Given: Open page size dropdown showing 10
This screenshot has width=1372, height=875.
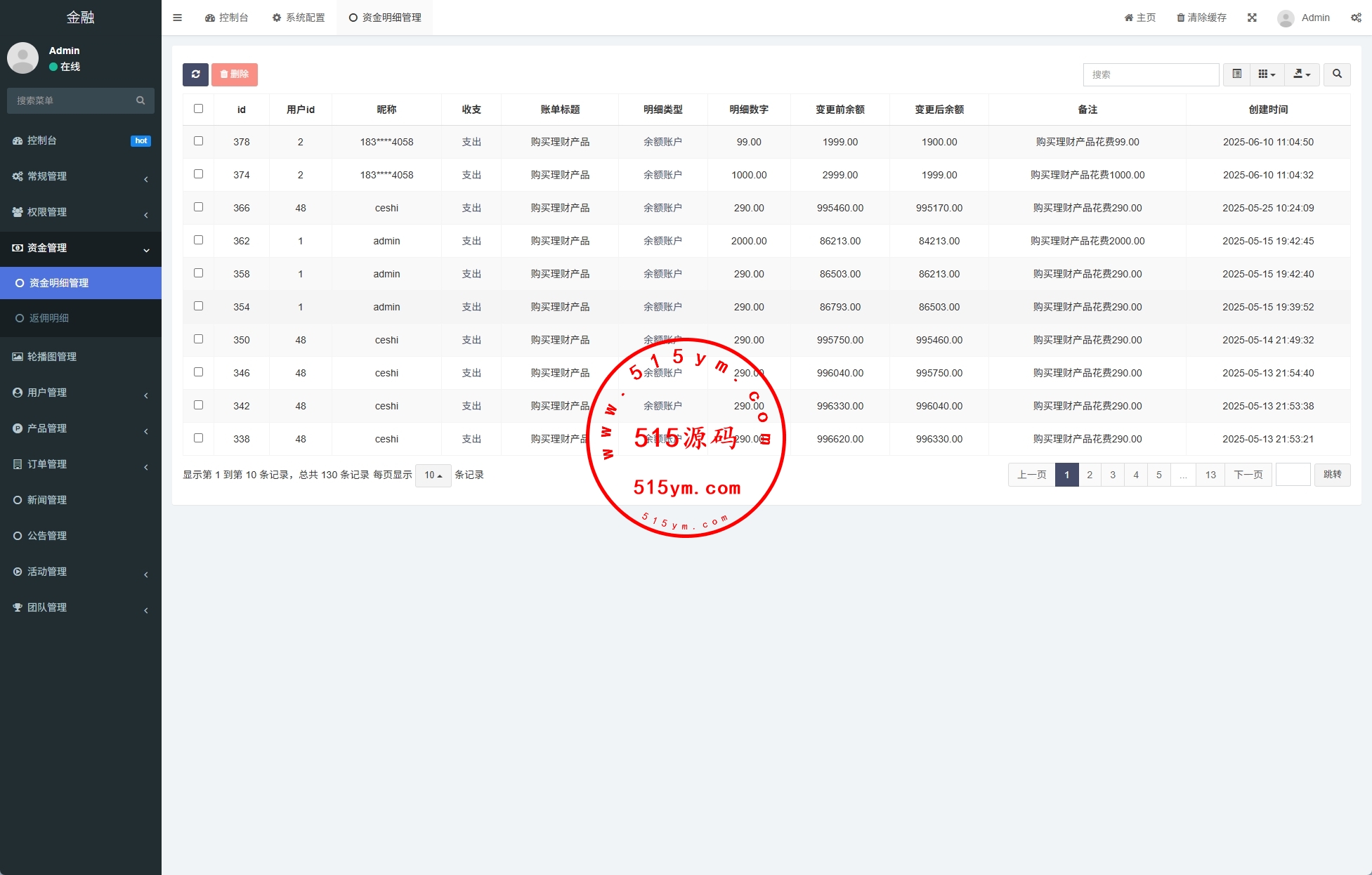Looking at the screenshot, I should (433, 475).
